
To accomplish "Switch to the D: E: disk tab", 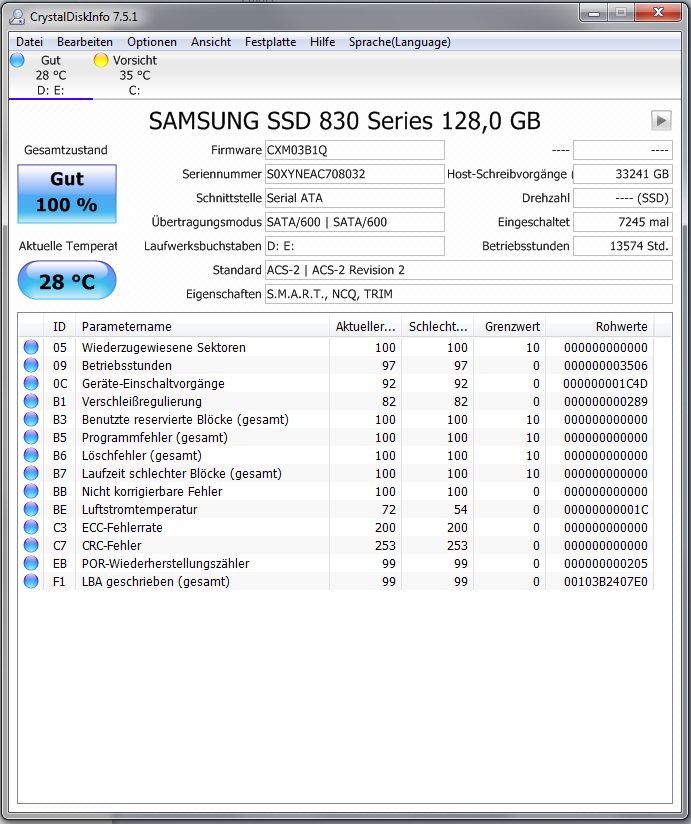I will (50, 75).
